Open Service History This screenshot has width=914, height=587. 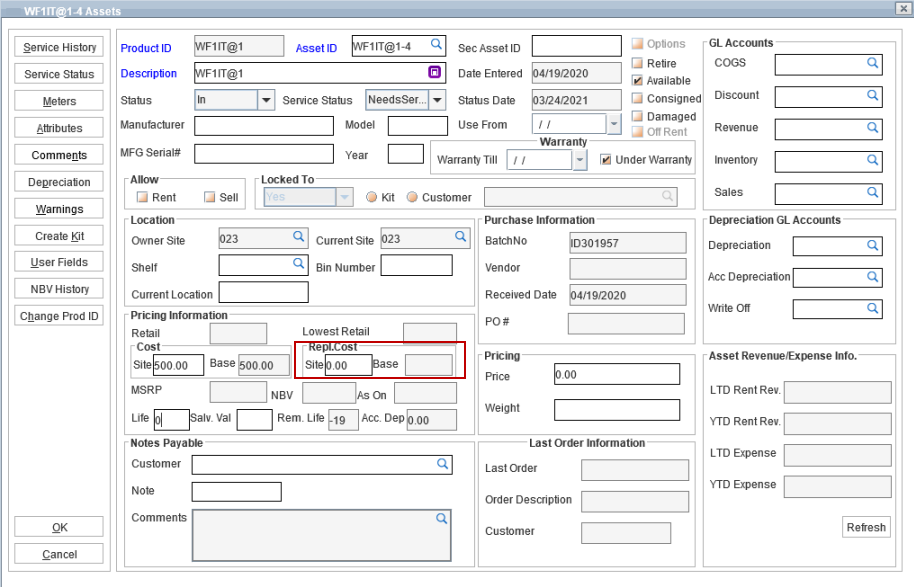(60, 47)
